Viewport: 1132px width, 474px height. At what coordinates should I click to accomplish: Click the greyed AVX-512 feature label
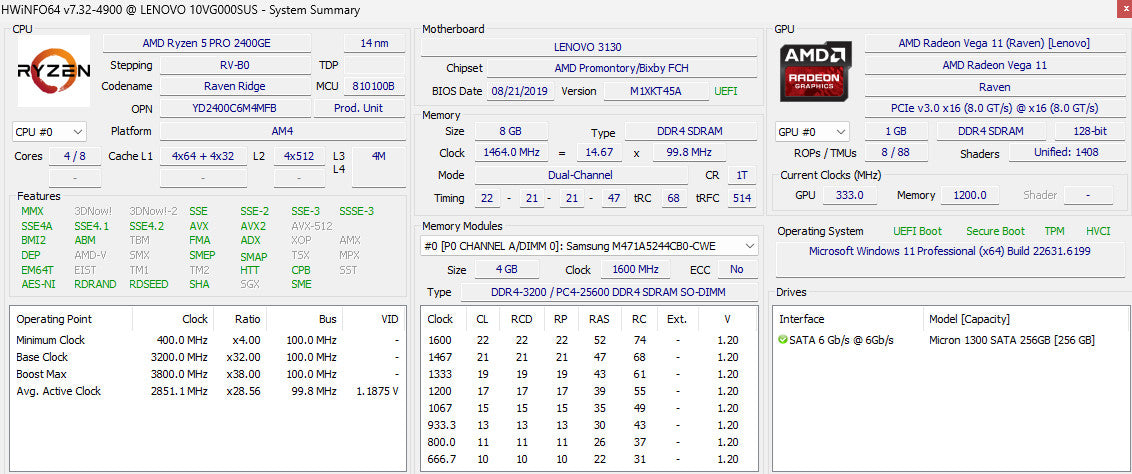[312, 226]
